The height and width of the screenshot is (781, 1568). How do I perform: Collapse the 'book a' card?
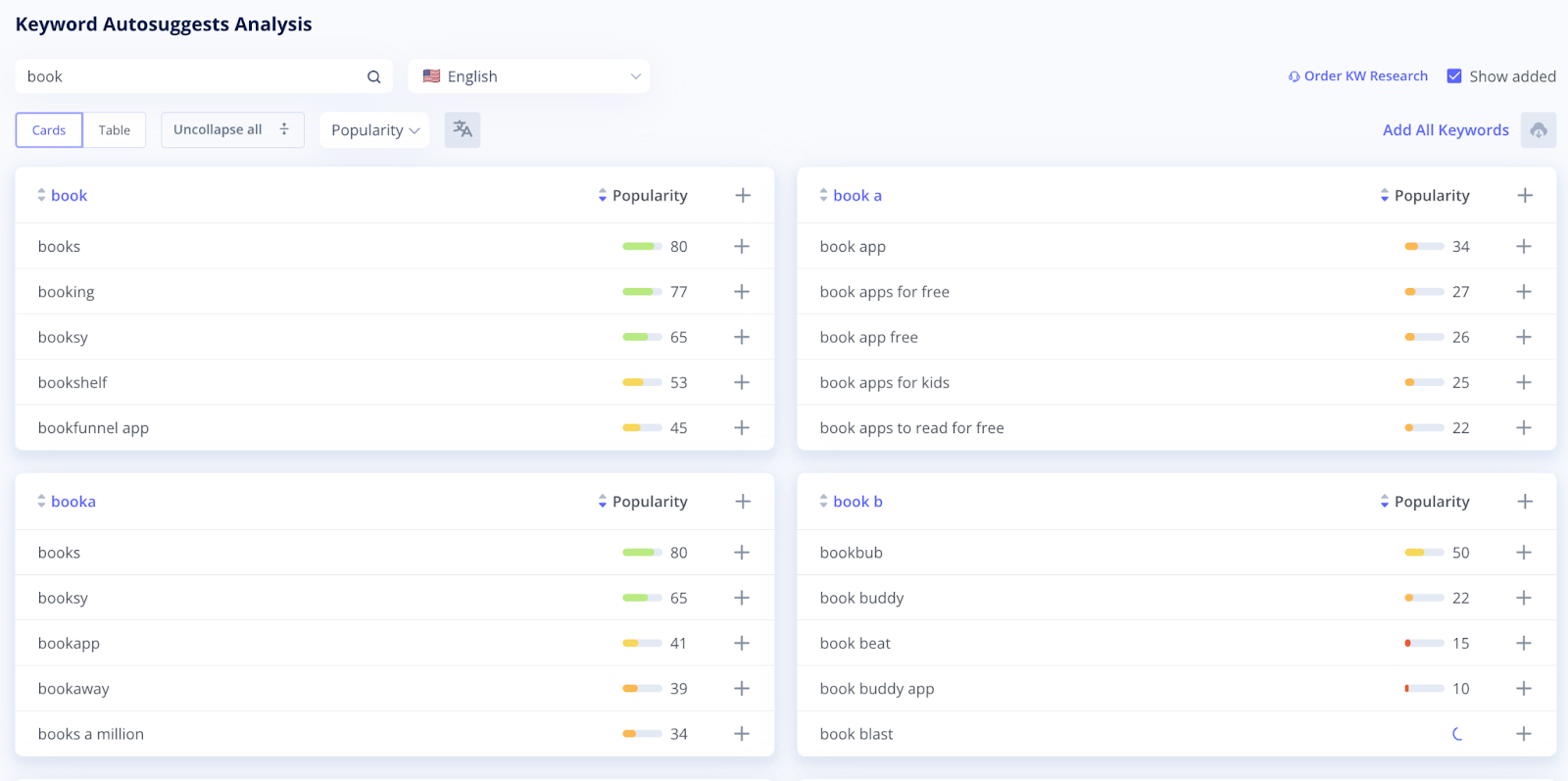[823, 196]
